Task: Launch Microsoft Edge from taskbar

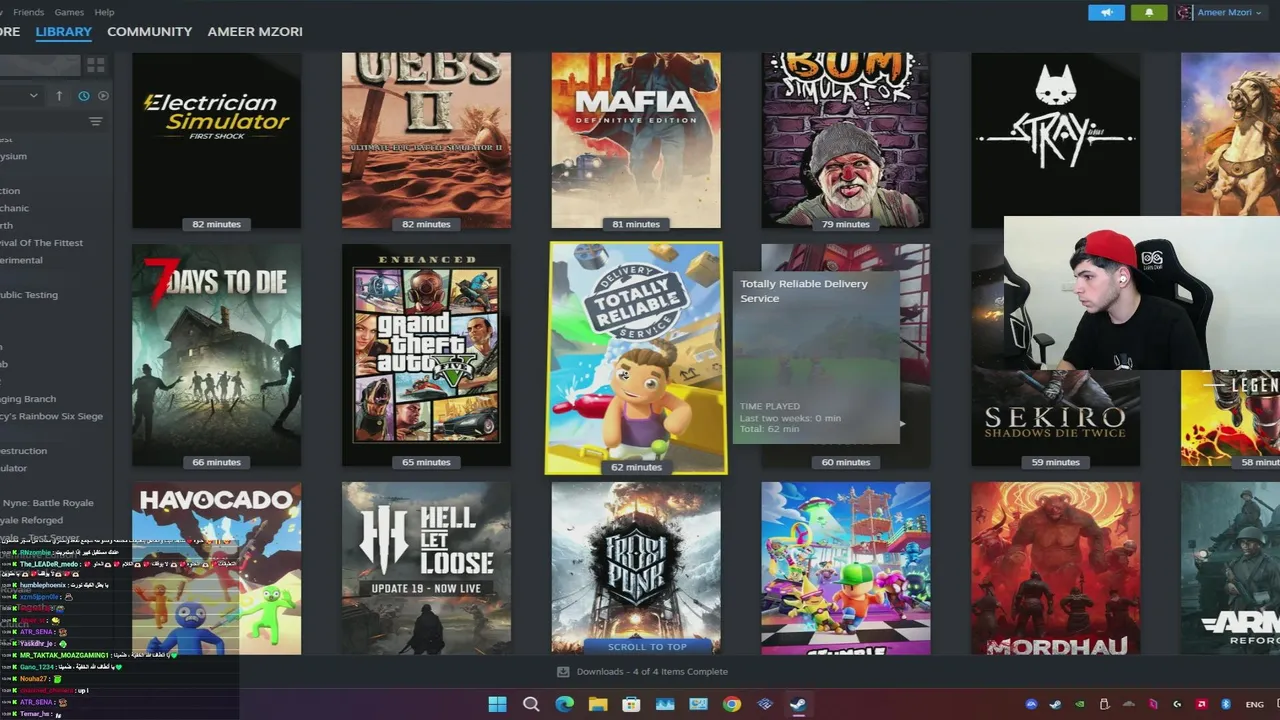Action: point(564,704)
